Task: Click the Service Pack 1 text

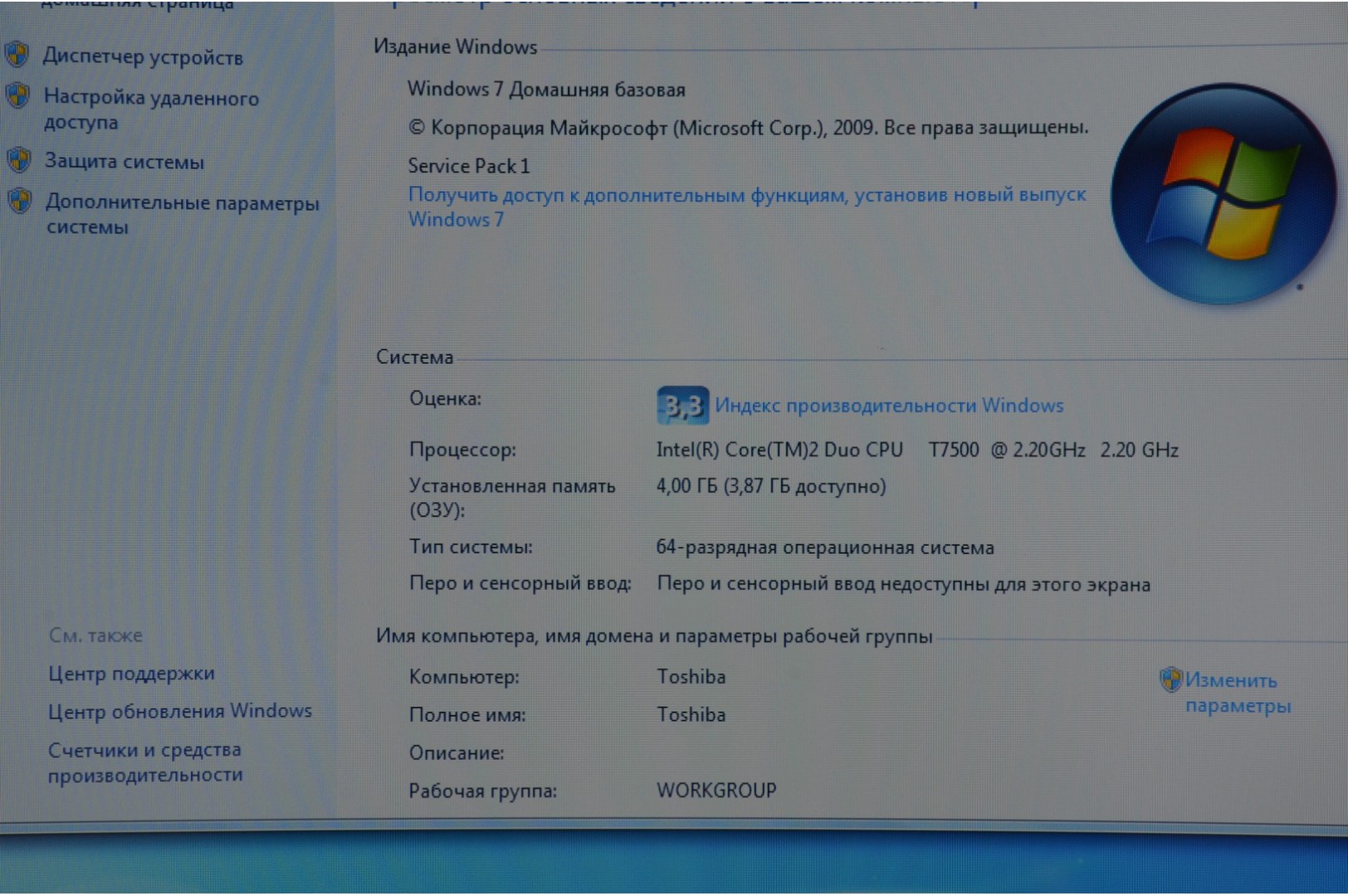Action: coord(468,166)
